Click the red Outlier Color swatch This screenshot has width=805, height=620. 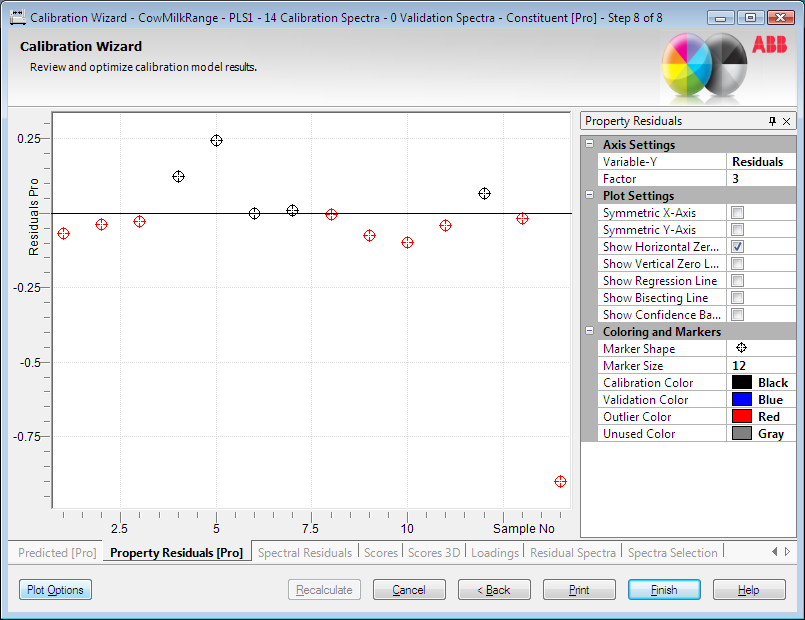(x=741, y=417)
